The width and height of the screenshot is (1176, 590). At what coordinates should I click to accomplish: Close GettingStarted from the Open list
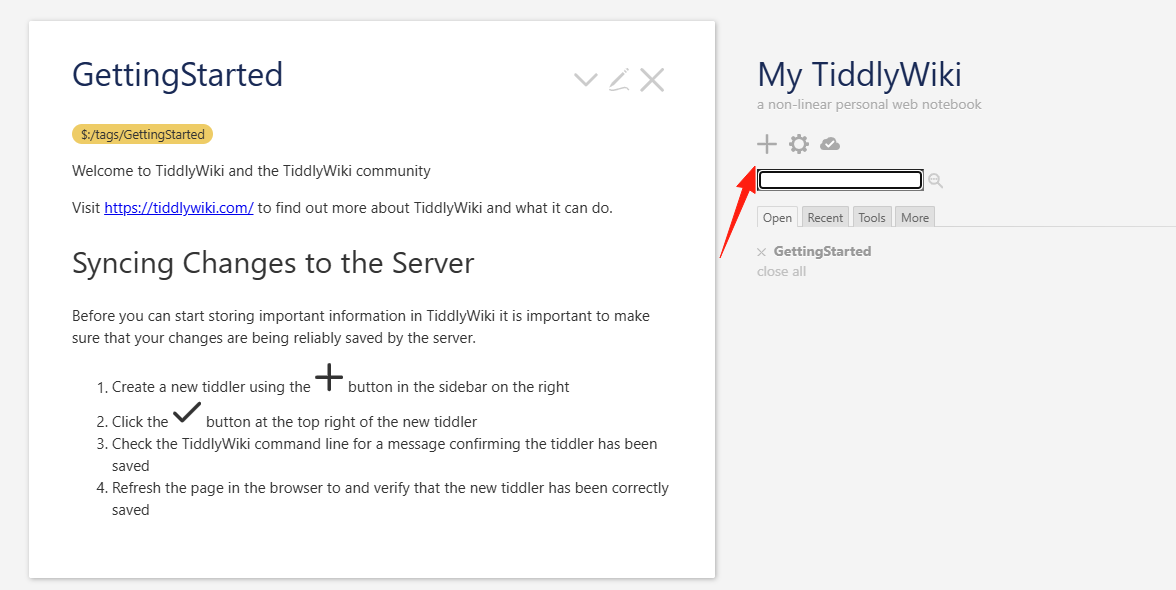pos(762,252)
